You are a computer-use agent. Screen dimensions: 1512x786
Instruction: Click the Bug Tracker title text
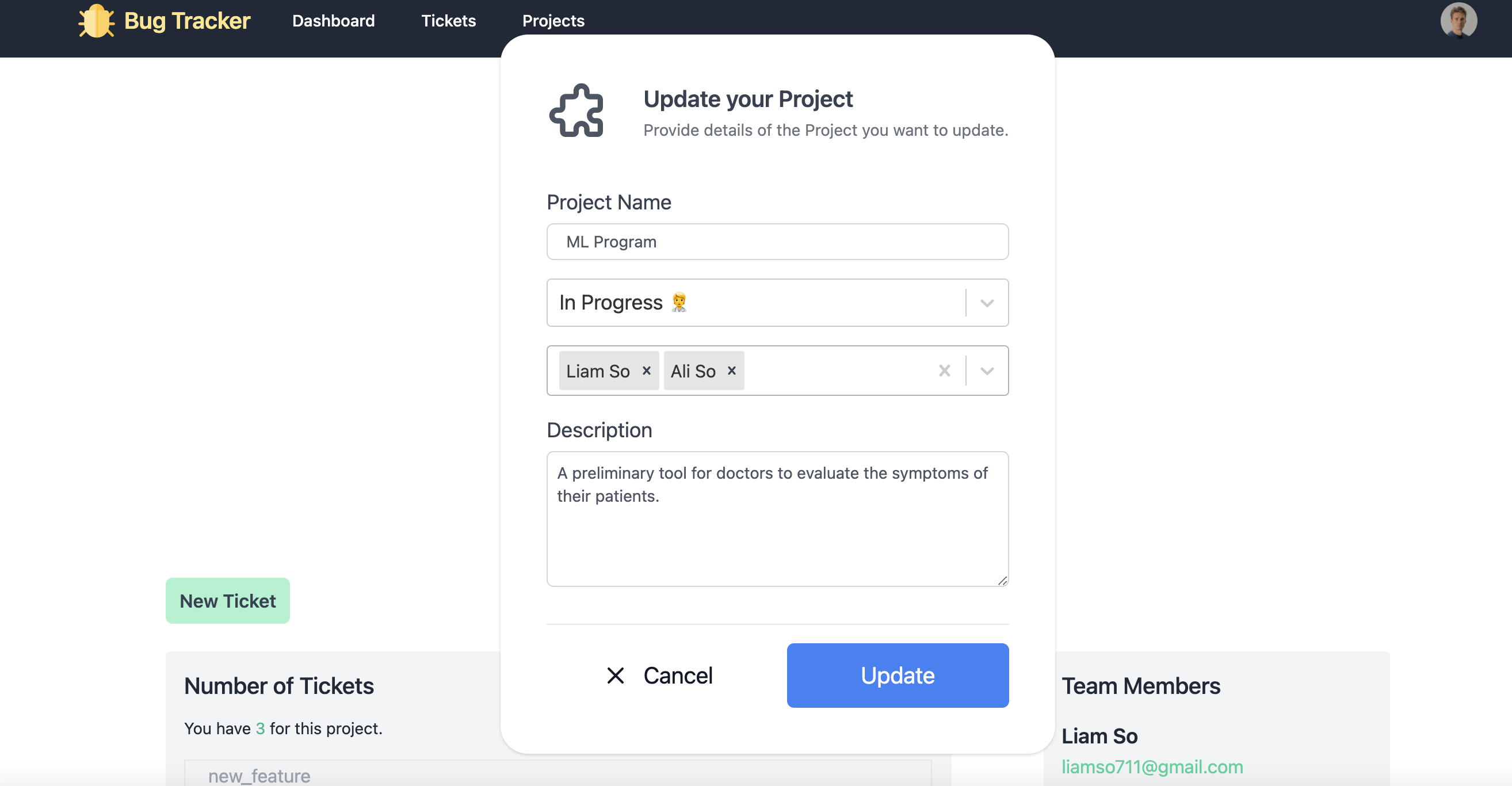coord(187,21)
